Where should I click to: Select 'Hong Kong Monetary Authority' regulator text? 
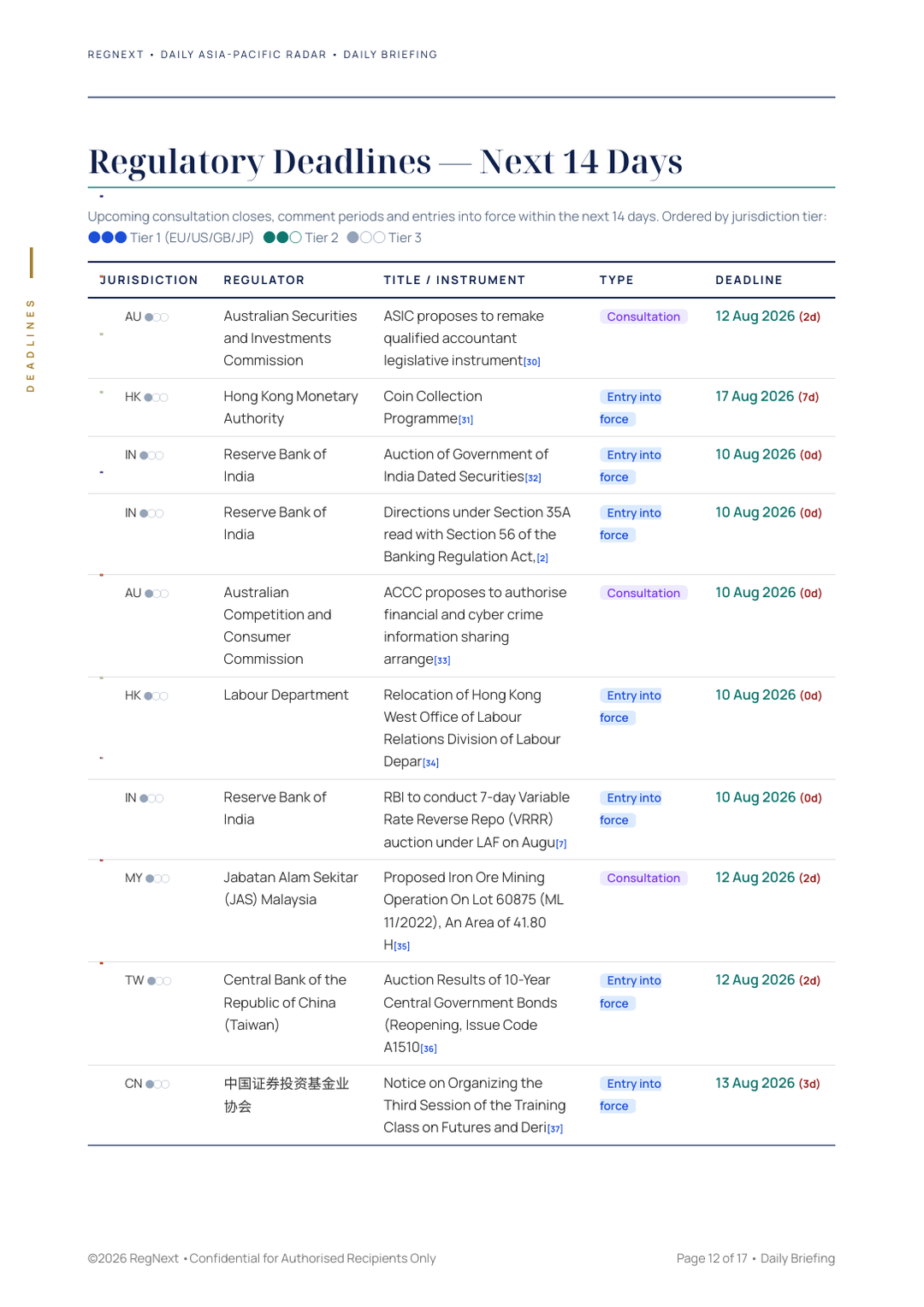[x=291, y=407]
